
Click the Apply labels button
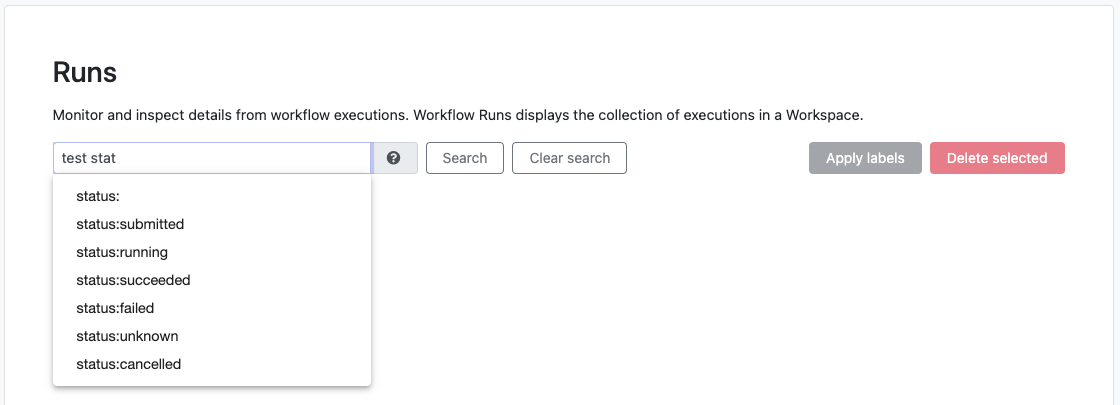click(x=865, y=158)
